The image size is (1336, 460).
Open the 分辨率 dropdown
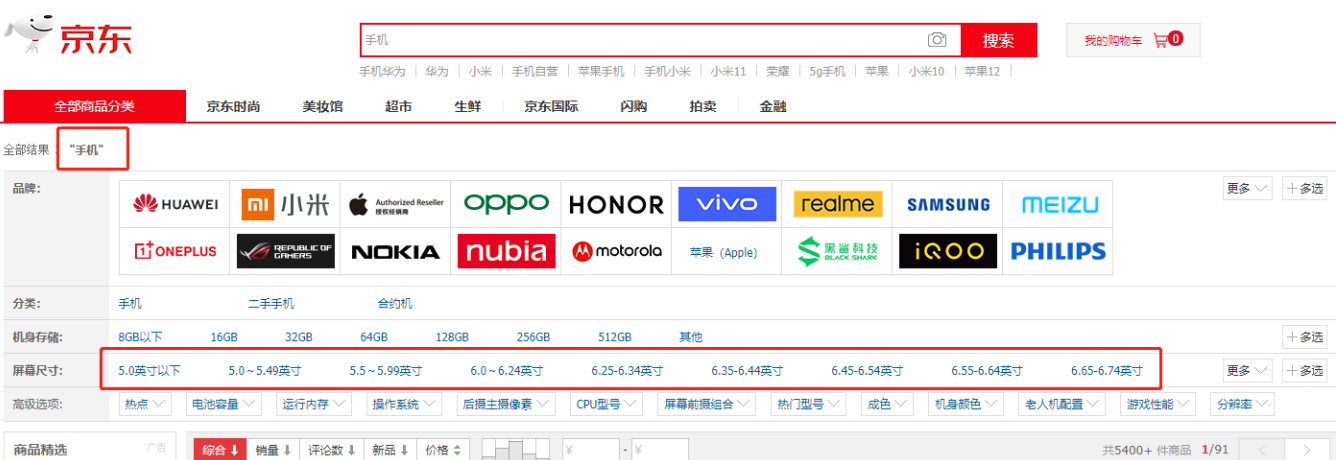pos(1242,404)
